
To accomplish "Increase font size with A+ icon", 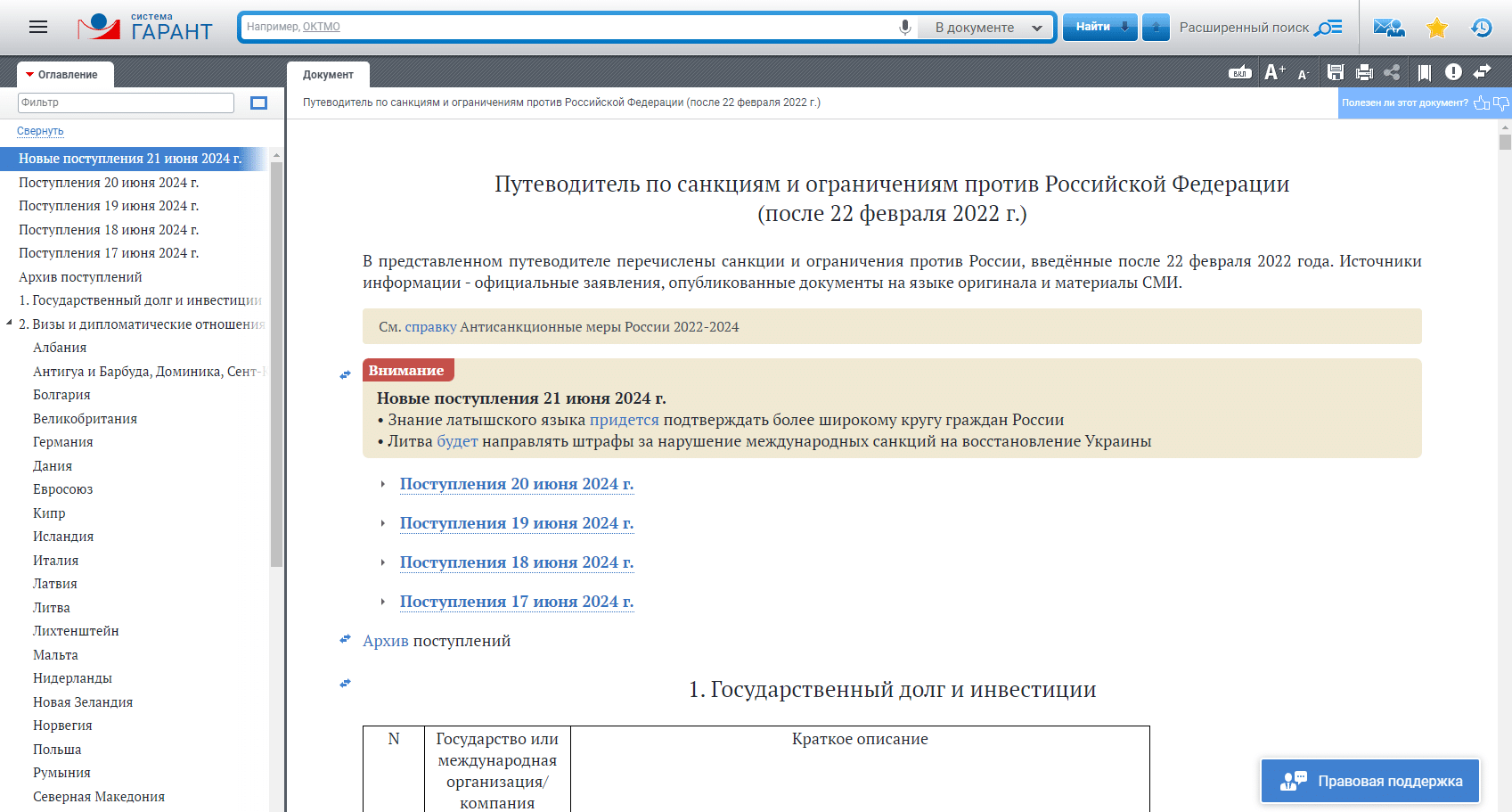I will point(1274,72).
